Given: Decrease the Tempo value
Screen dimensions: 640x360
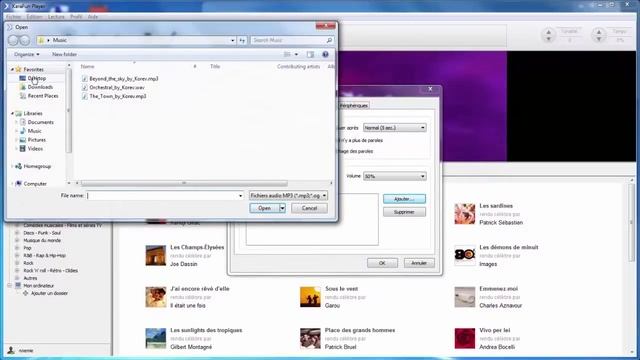Looking at the screenshot, I should 599,39.
